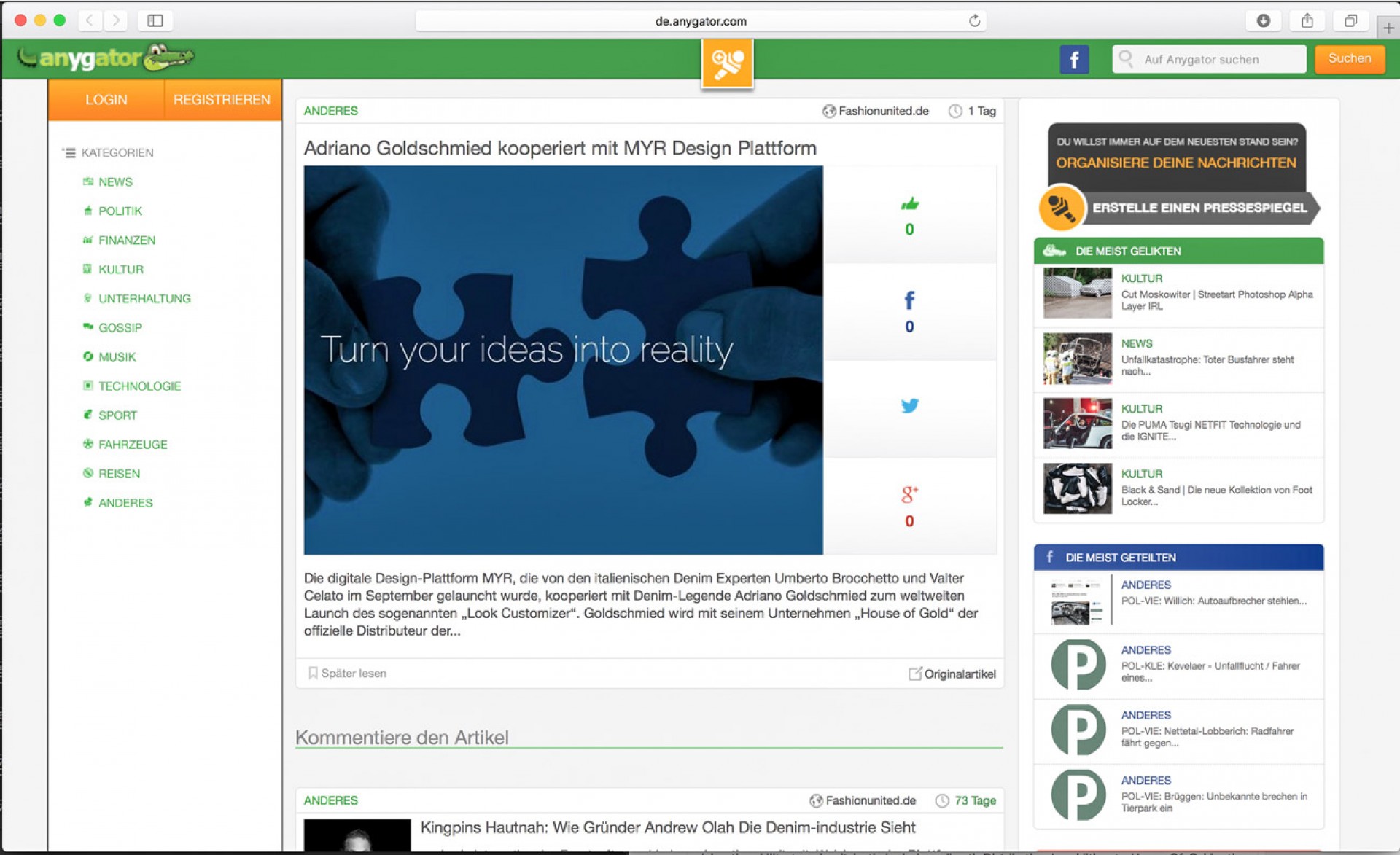This screenshot has height=855, width=1400.
Task: Click the green thumbs-up like icon
Action: pos(909,204)
